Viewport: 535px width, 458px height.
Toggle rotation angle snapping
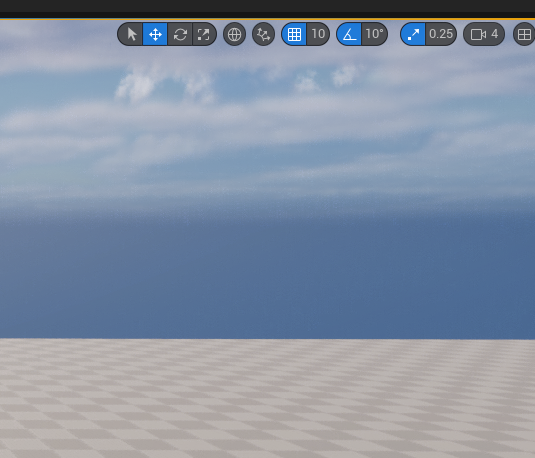click(x=349, y=34)
